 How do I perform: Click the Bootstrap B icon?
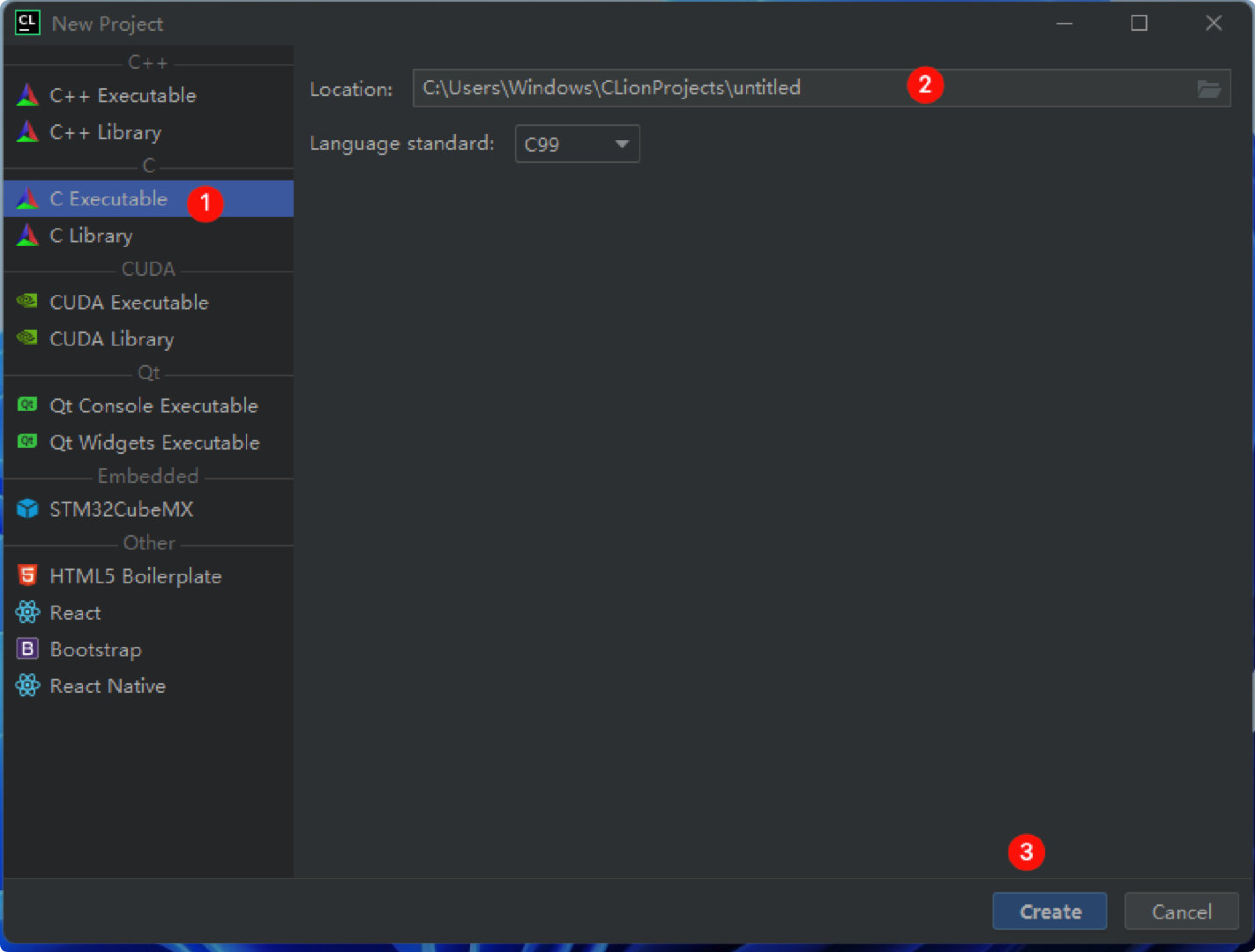pyautogui.click(x=27, y=650)
